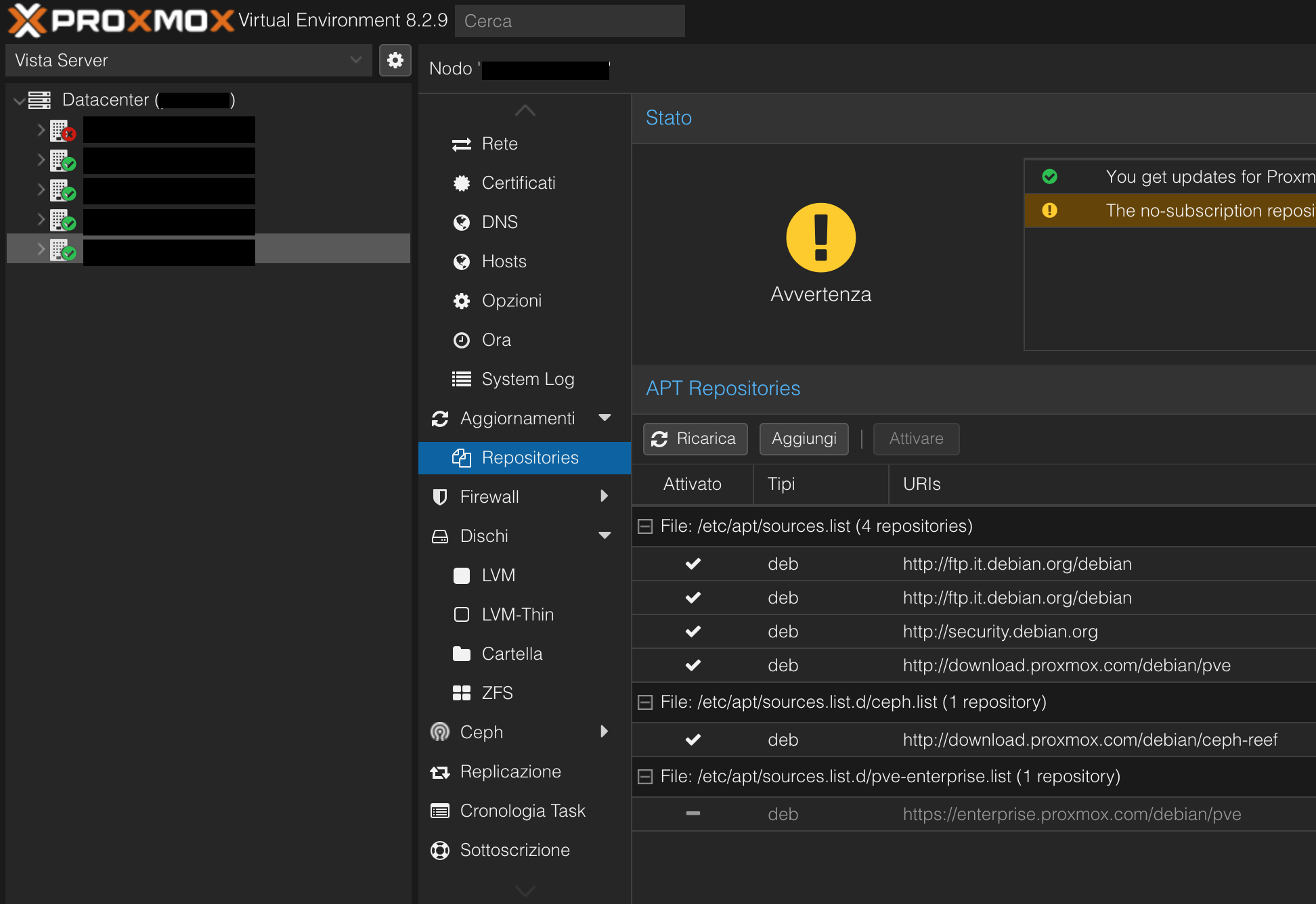Click the Opzioni gear icon

pyautogui.click(x=462, y=300)
